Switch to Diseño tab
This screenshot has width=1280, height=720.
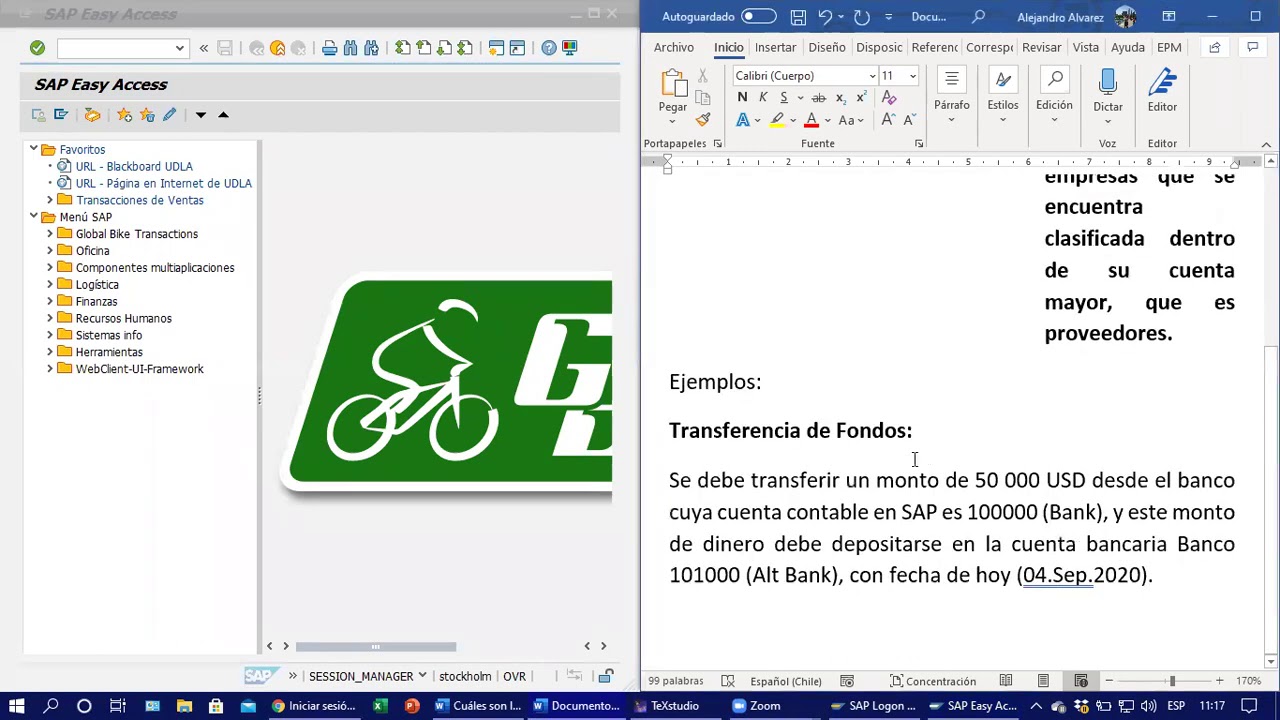pyautogui.click(x=827, y=47)
